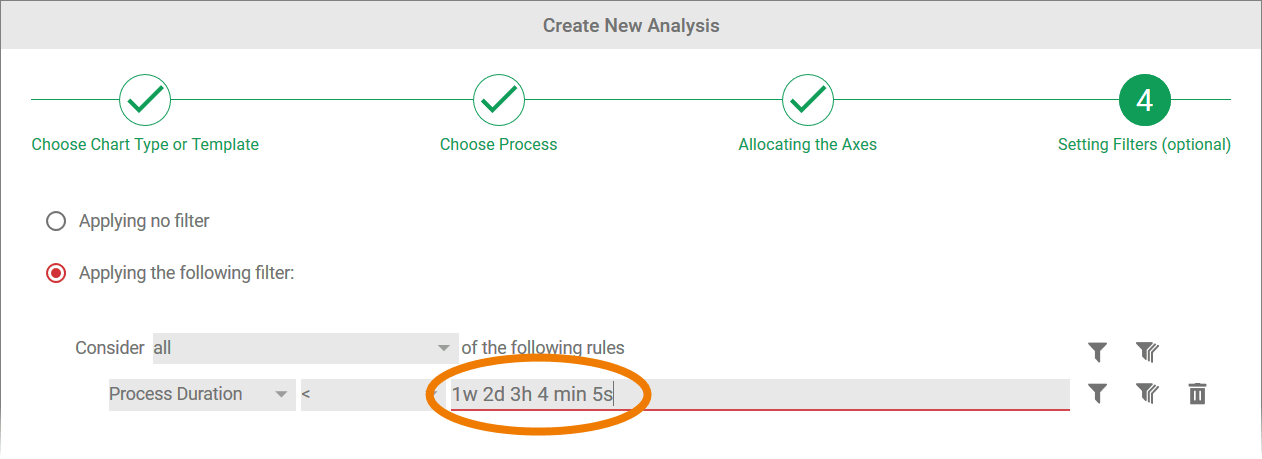Click single funnel icon in Process Duration row

(x=1097, y=394)
